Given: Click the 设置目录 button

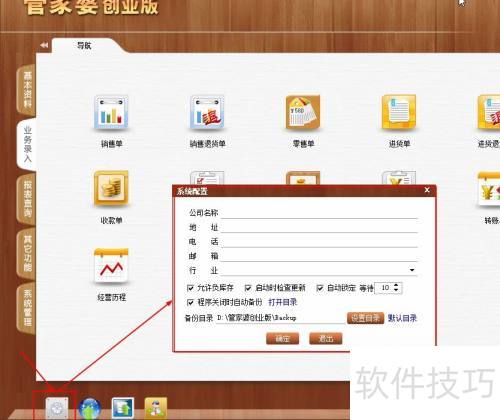Looking at the screenshot, I should [x=365, y=318].
